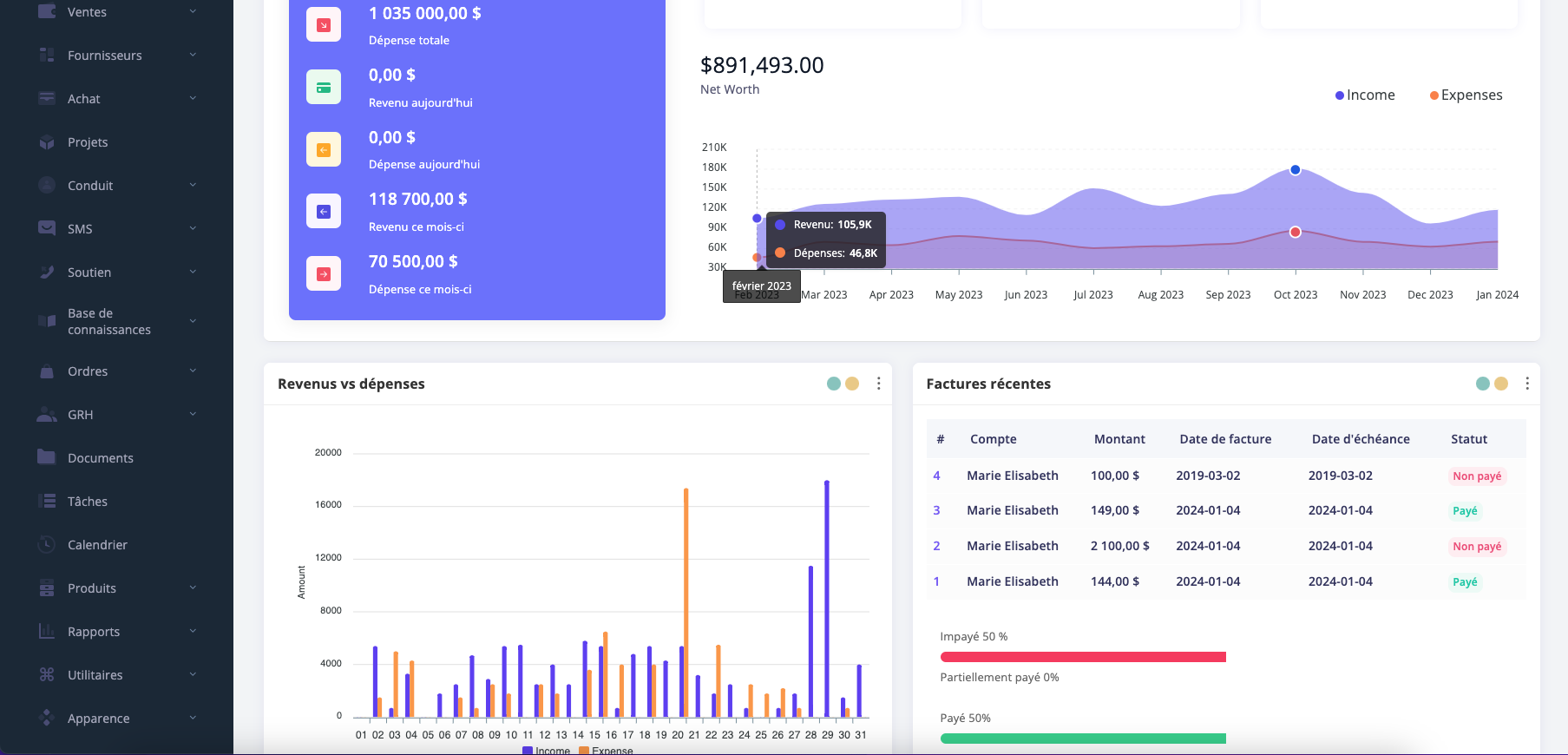Open Revenus vs dépenses options menu
Image resolution: width=1568 pixels, height=755 pixels.
tap(878, 384)
